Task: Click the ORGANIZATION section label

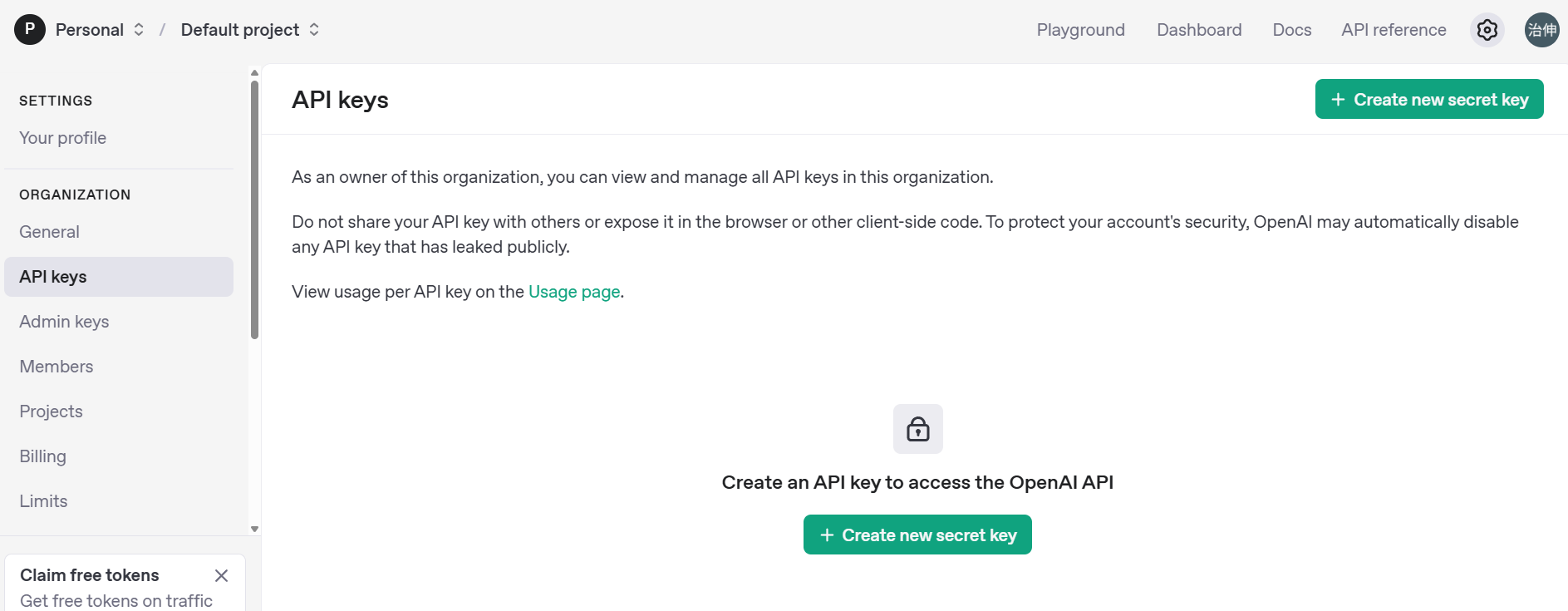Action: click(75, 195)
